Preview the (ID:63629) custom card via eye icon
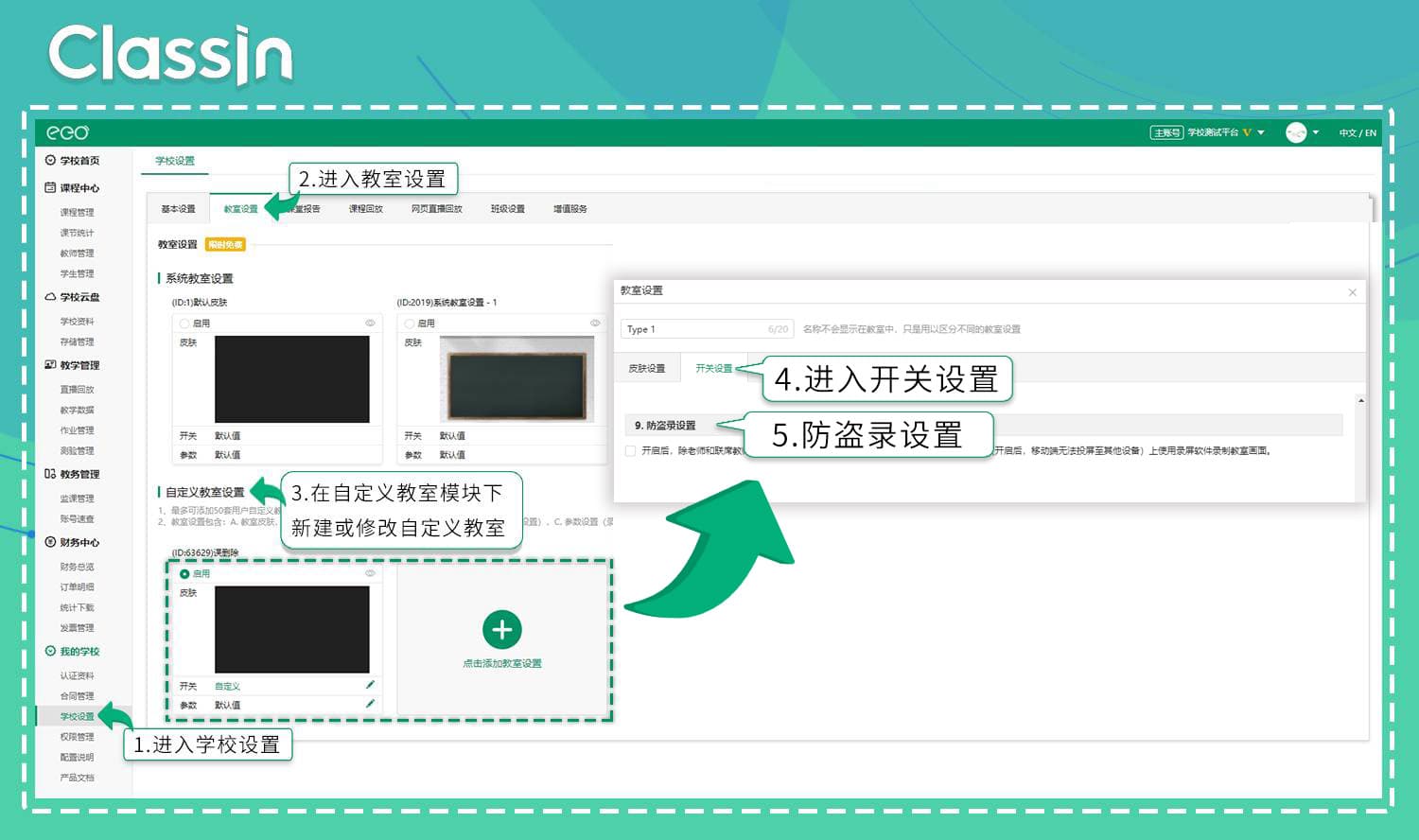This screenshot has height=840, width=1419. pyautogui.click(x=370, y=573)
